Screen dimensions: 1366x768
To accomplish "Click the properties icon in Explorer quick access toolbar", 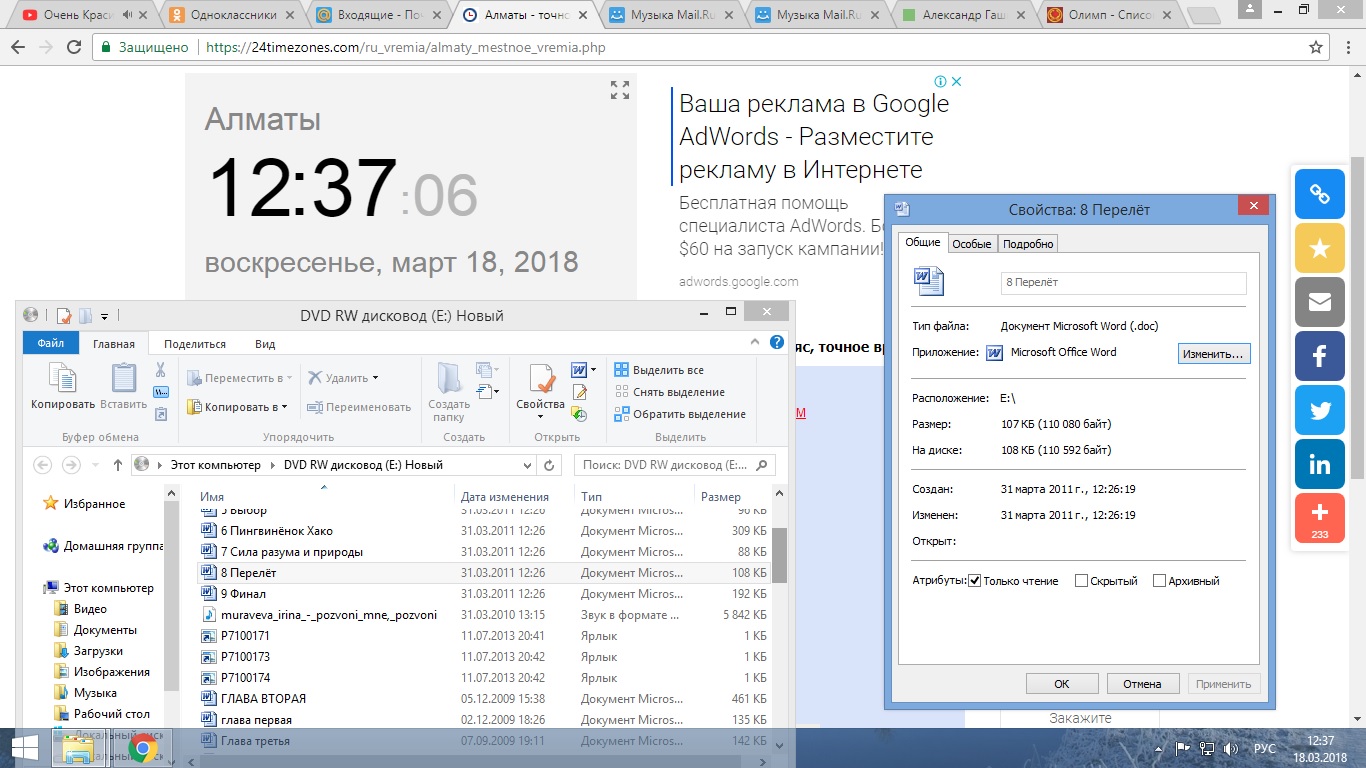I will click(x=64, y=316).
